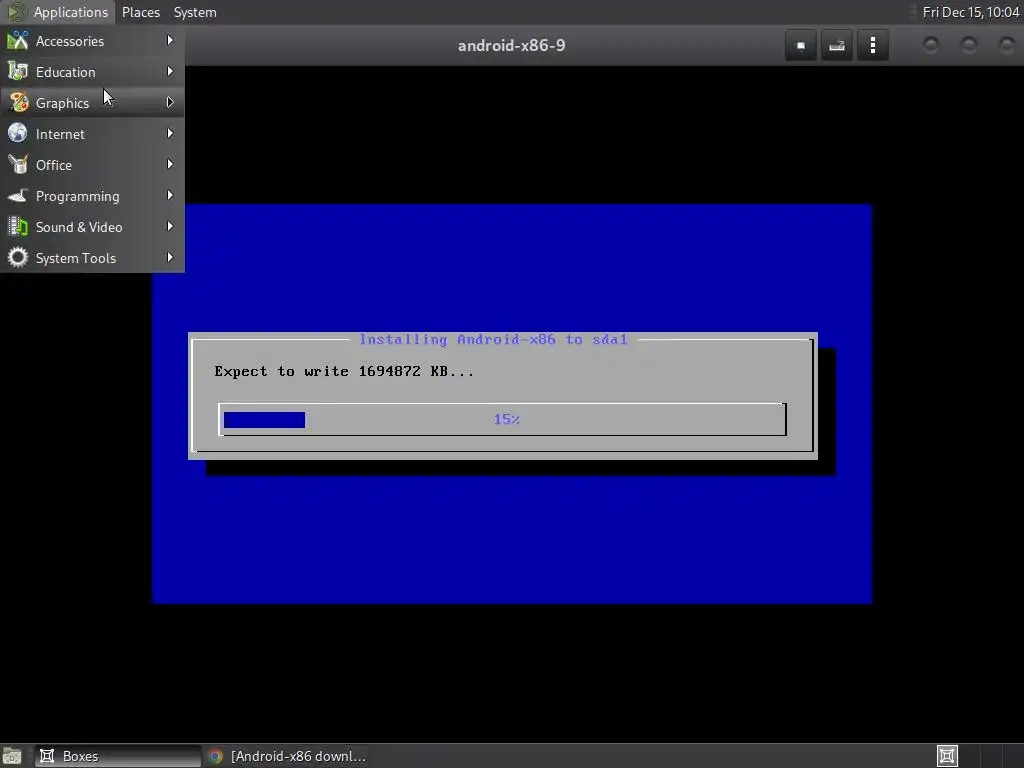The width and height of the screenshot is (1024, 768).
Task: Open the System Tools submenu
Action: pyautogui.click(x=92, y=258)
